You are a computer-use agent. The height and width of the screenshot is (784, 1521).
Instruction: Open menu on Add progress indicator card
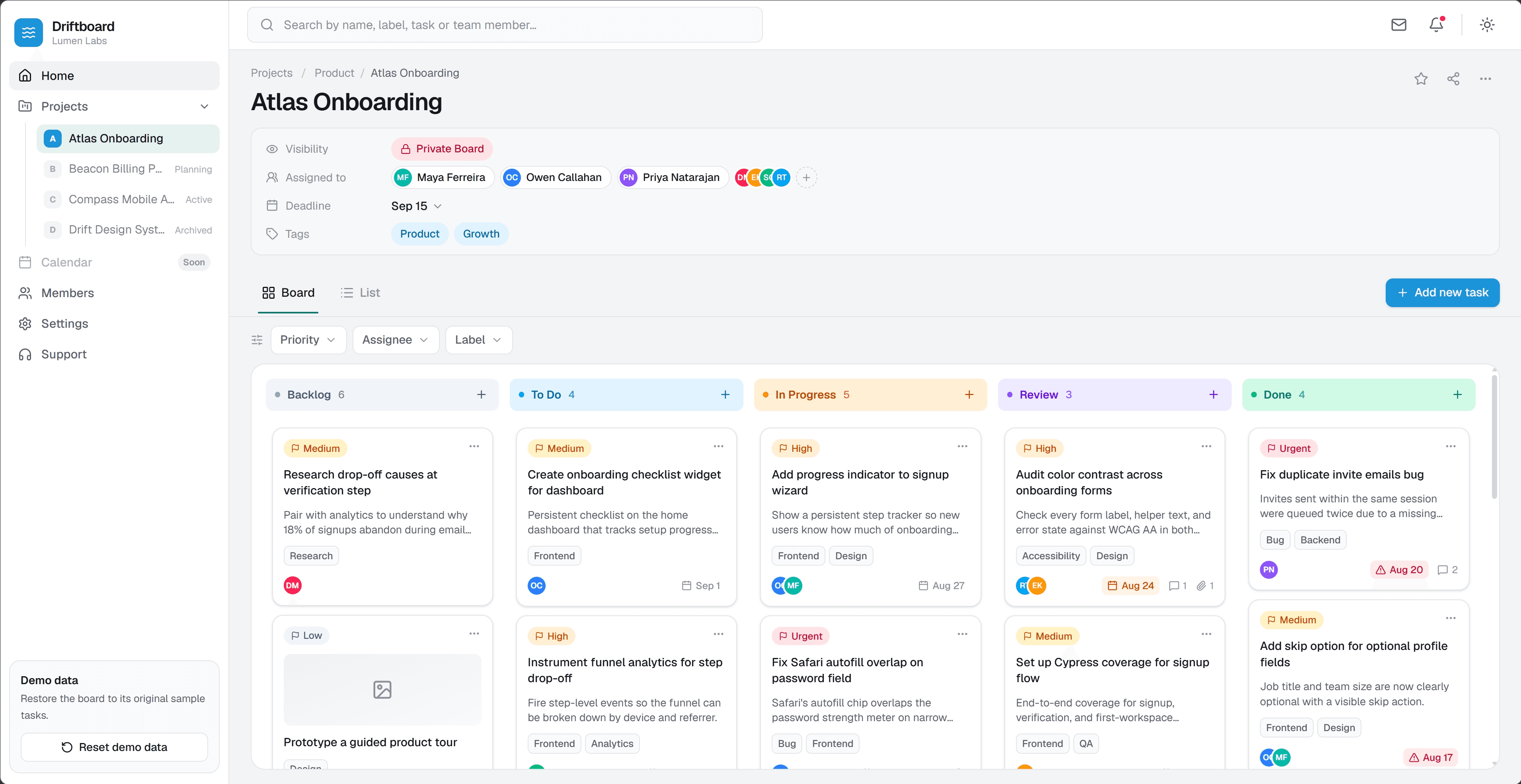962,446
